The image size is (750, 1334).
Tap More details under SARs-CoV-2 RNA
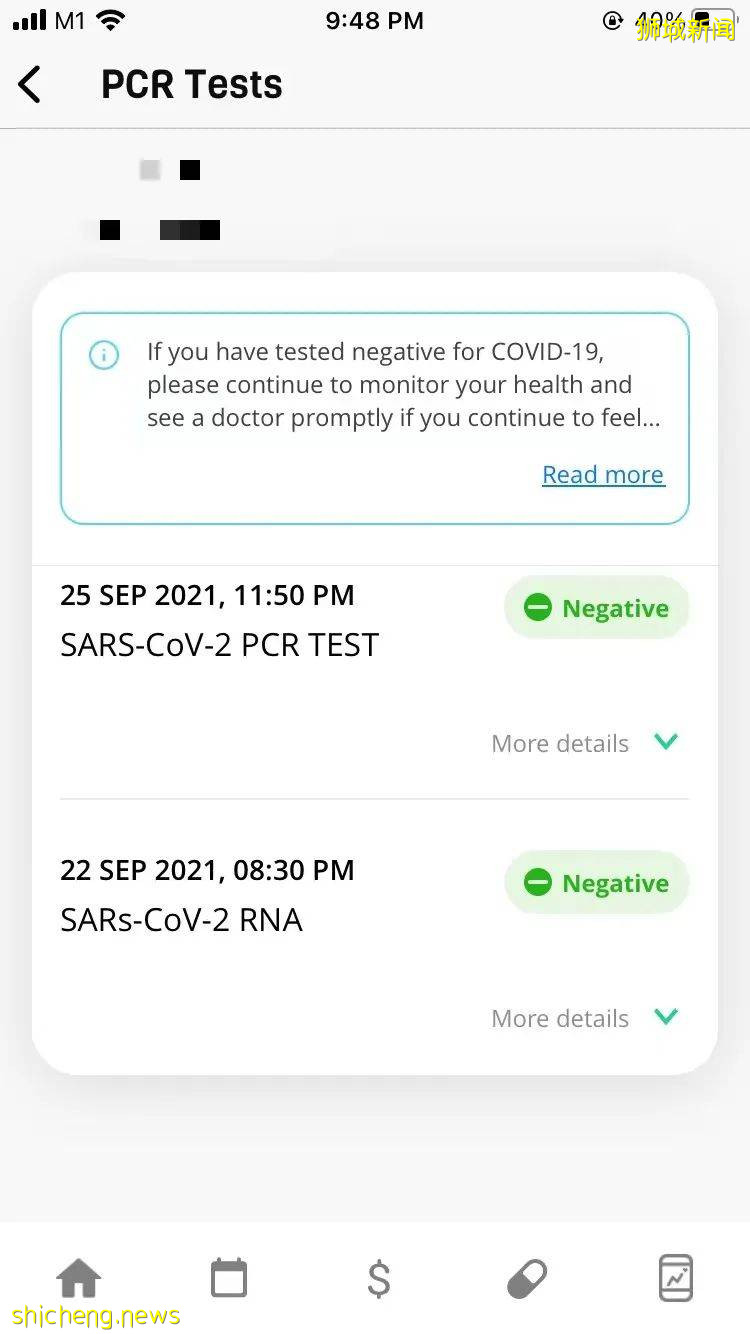pyautogui.click(x=560, y=1019)
